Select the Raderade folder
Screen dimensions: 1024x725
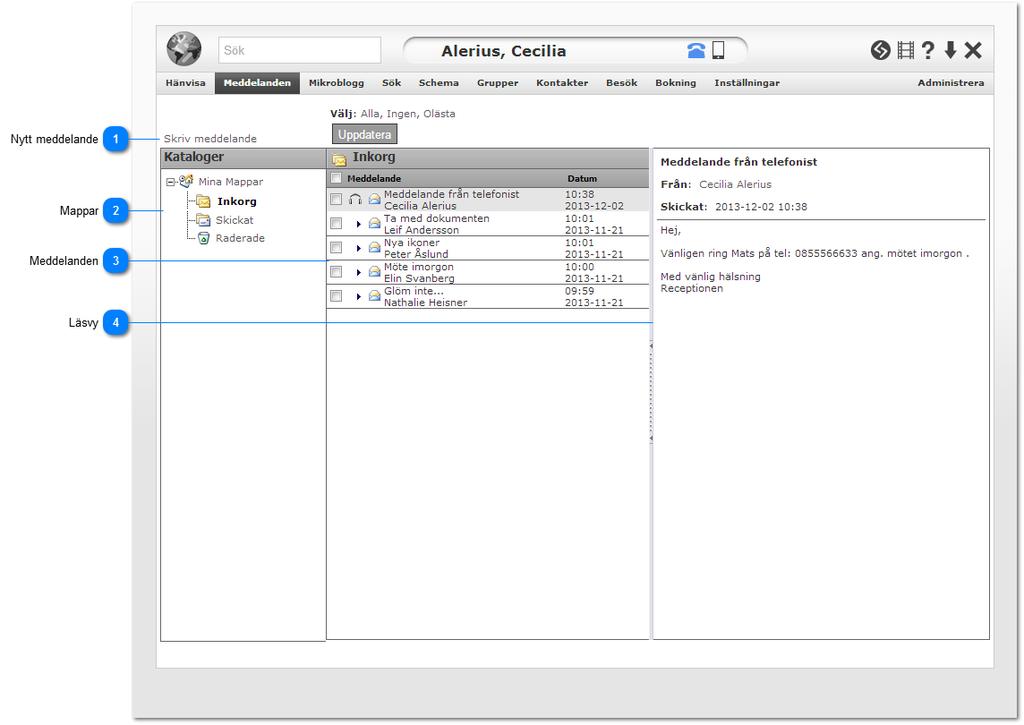(x=240, y=238)
